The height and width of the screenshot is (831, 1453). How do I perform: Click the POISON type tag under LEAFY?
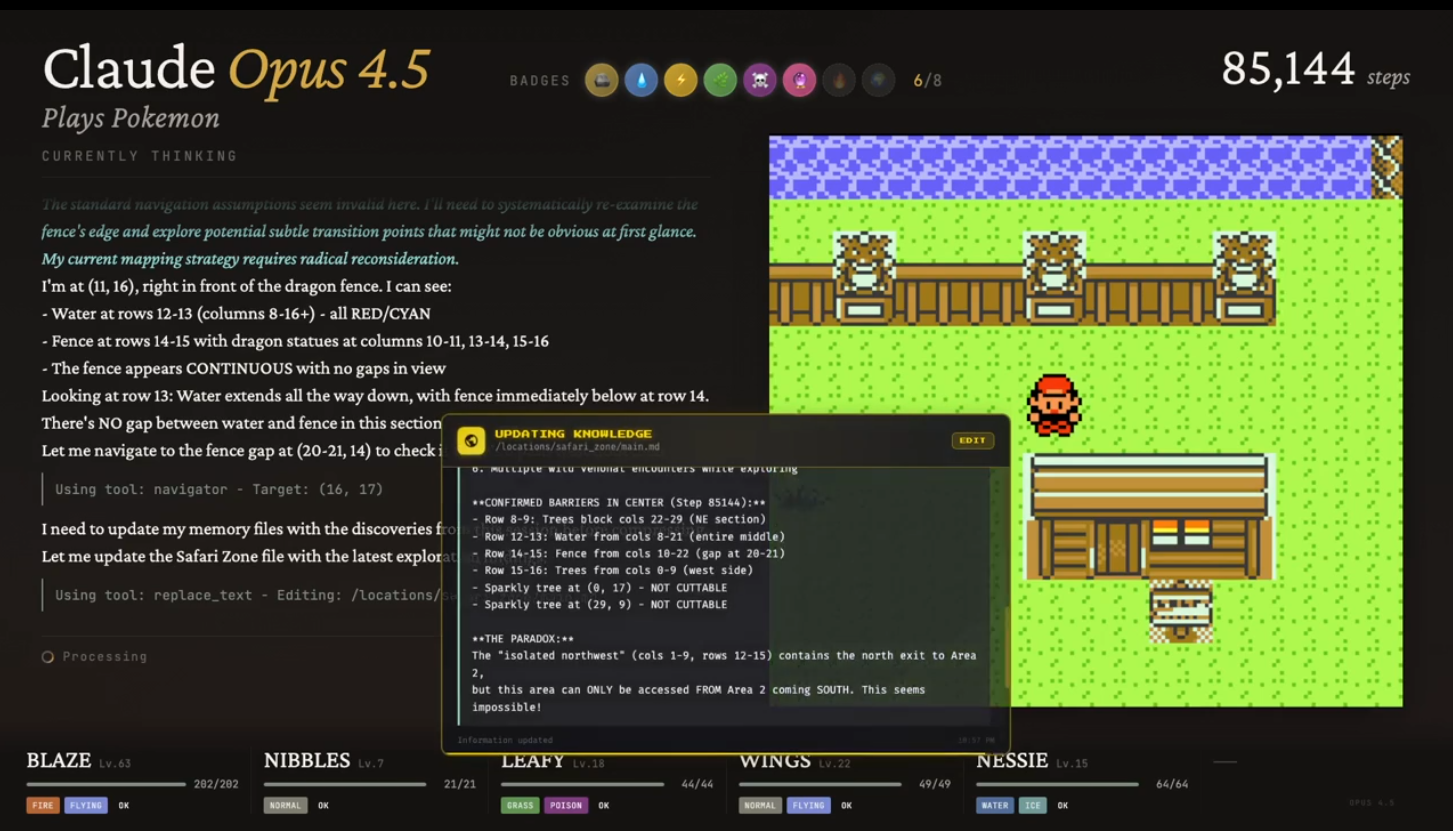[x=566, y=805]
